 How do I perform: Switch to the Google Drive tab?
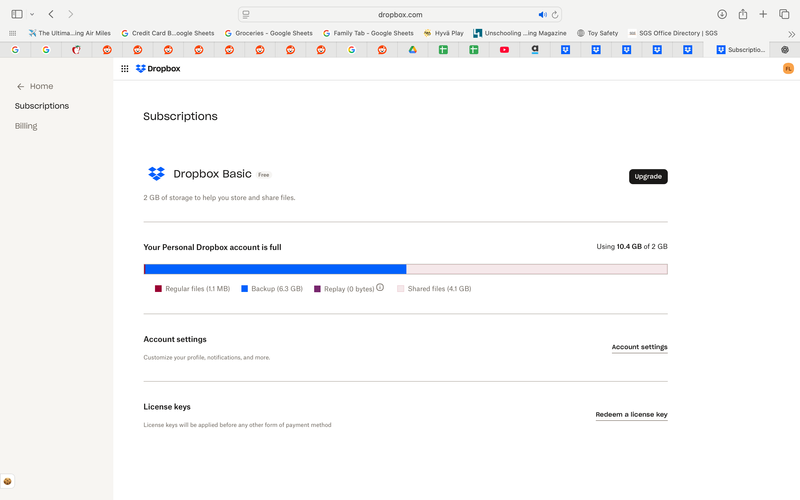tap(412, 49)
